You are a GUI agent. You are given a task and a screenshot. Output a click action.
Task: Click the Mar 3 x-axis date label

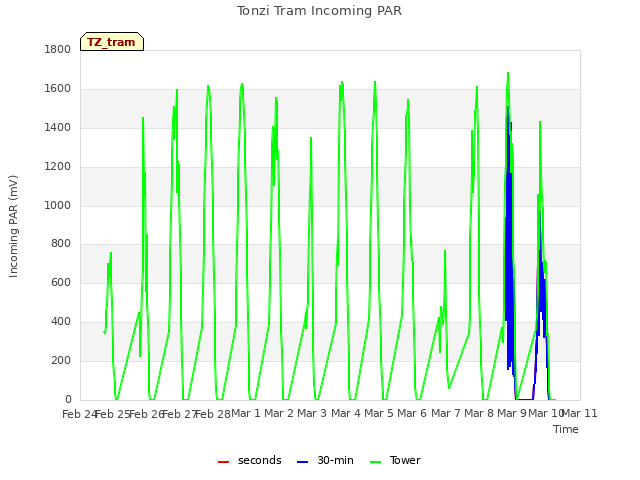point(312,413)
